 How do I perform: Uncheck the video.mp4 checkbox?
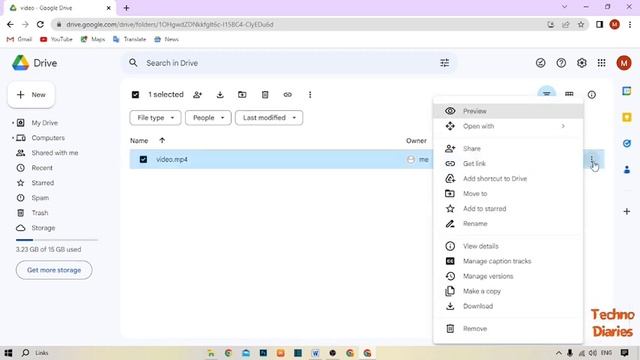tap(143, 159)
